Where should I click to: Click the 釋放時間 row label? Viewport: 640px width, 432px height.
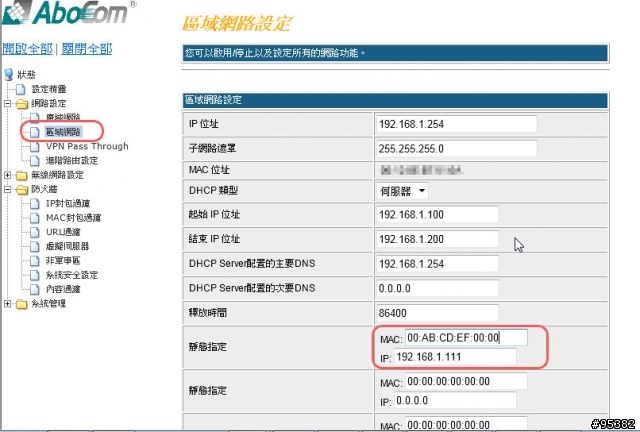[208, 313]
